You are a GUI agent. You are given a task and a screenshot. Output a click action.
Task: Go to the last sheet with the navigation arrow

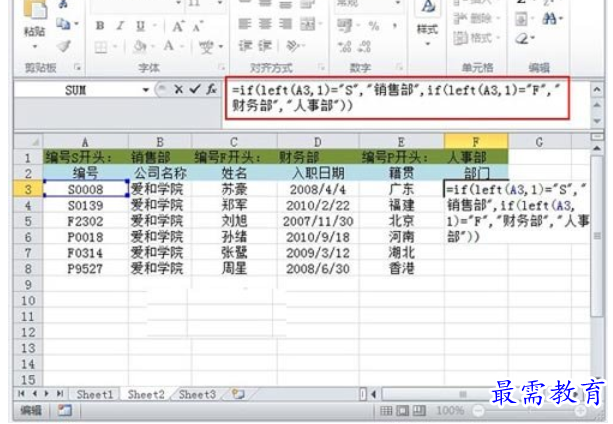coord(59,394)
